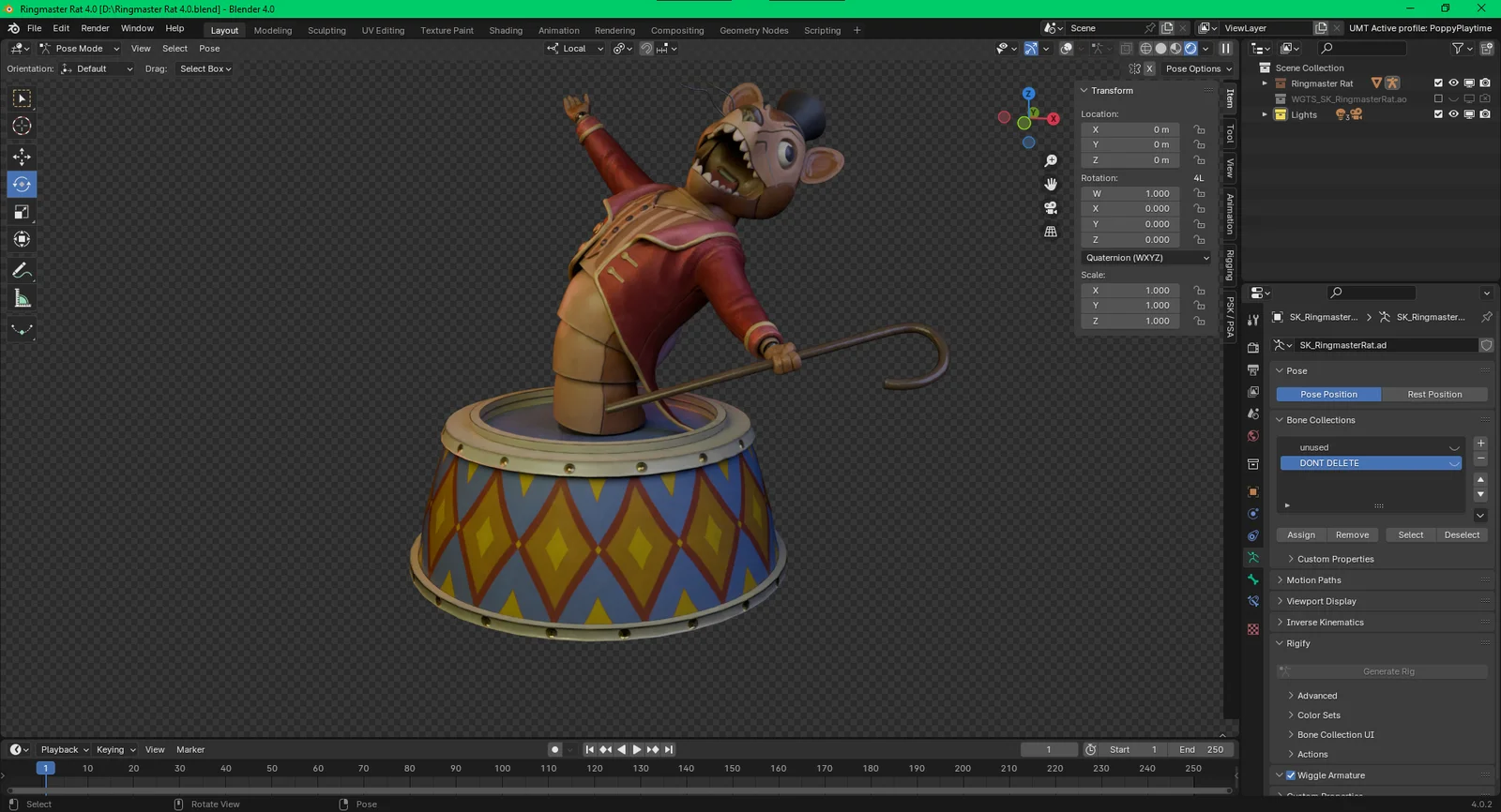Open the Pose Mode dropdown
The width and height of the screenshot is (1501, 812).
(79, 49)
